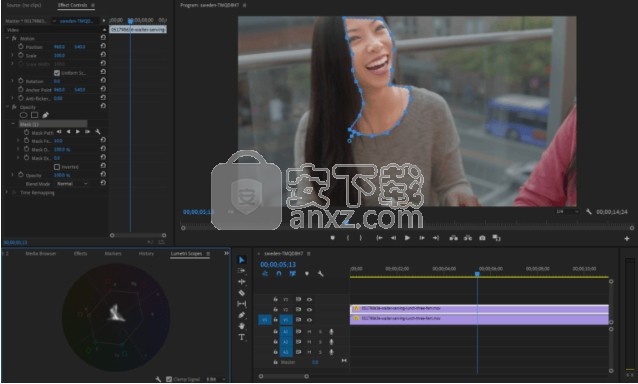Add marker in Program monitor
Screen dimensions: 638x384
[x=332, y=238]
